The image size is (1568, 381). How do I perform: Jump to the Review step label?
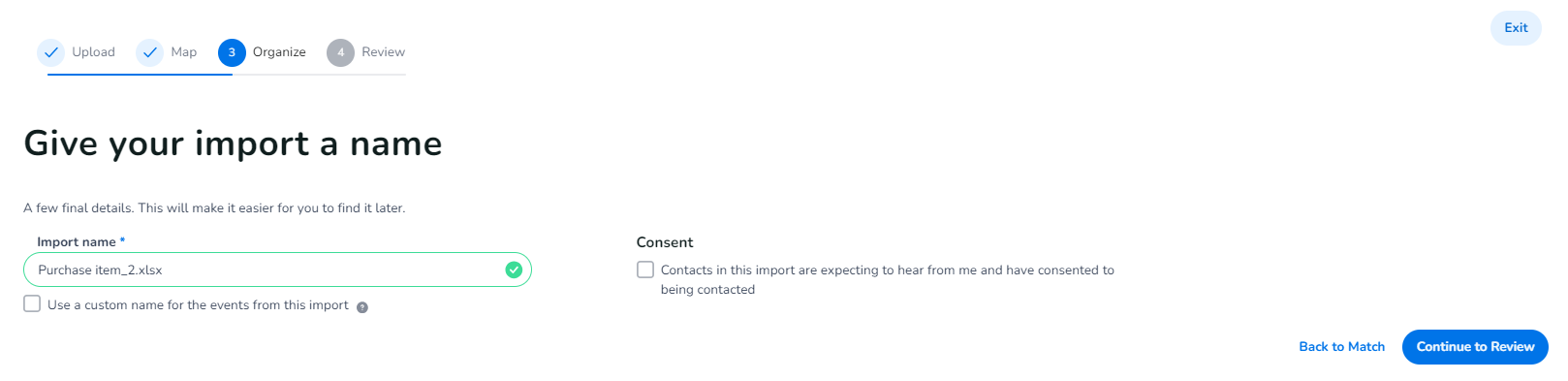pyautogui.click(x=384, y=52)
